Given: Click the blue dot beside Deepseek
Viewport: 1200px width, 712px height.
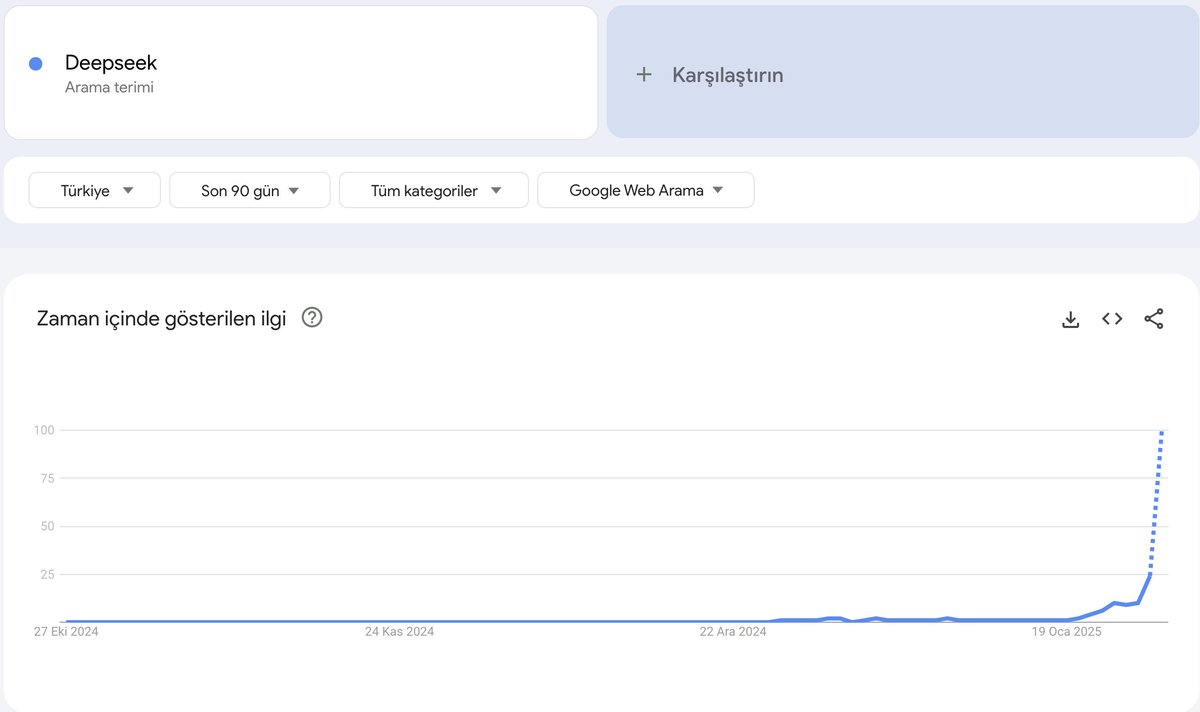Looking at the screenshot, I should pos(36,64).
